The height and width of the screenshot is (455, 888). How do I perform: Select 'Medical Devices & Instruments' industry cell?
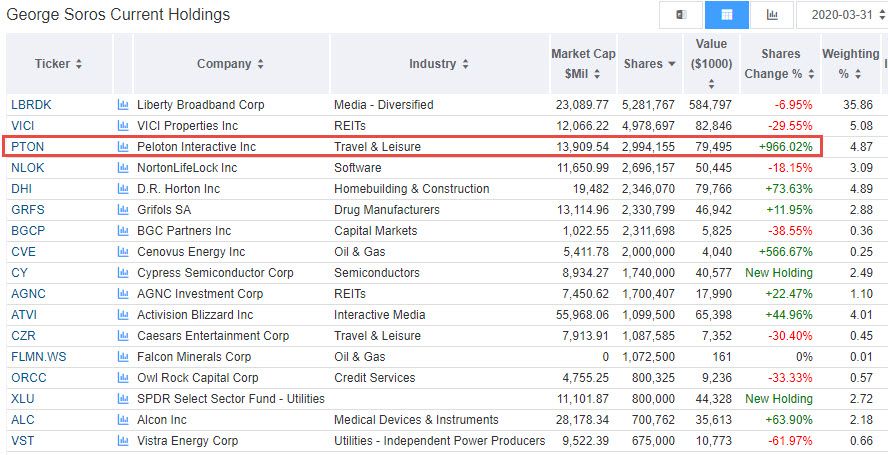pos(416,420)
